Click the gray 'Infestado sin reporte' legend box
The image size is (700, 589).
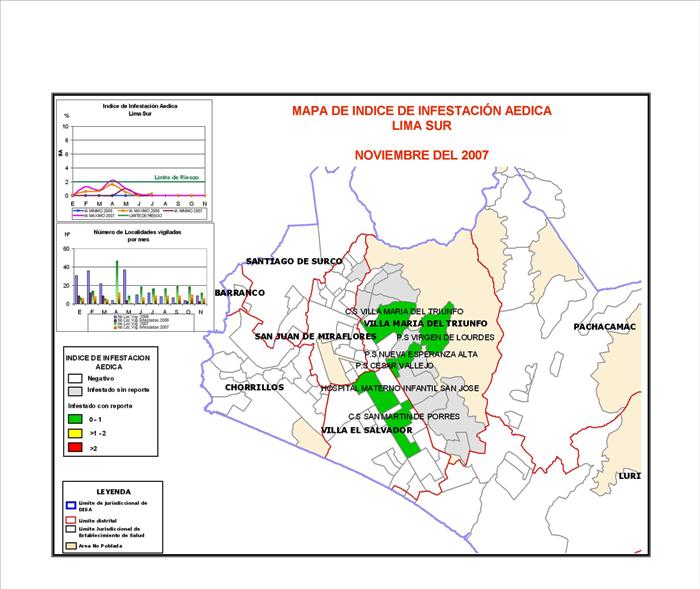(75, 391)
